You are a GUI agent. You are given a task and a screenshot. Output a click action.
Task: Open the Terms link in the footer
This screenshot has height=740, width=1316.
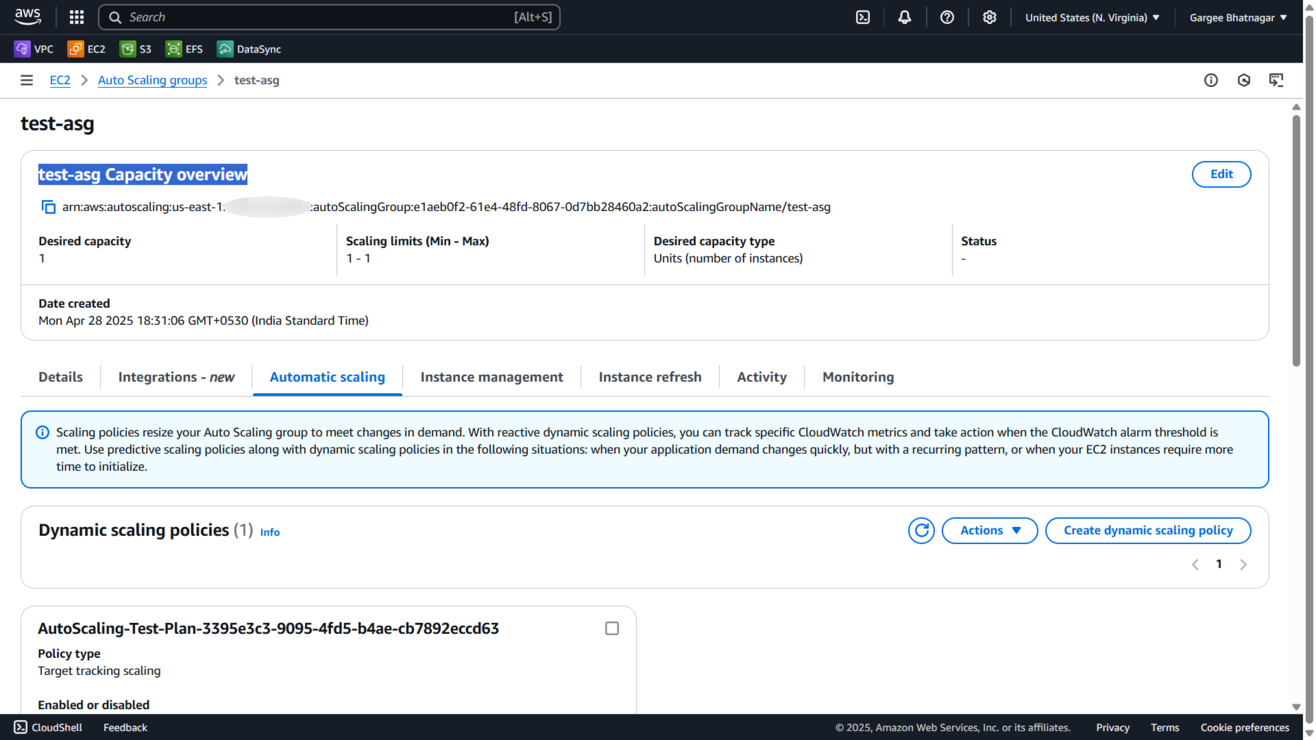click(x=1165, y=727)
